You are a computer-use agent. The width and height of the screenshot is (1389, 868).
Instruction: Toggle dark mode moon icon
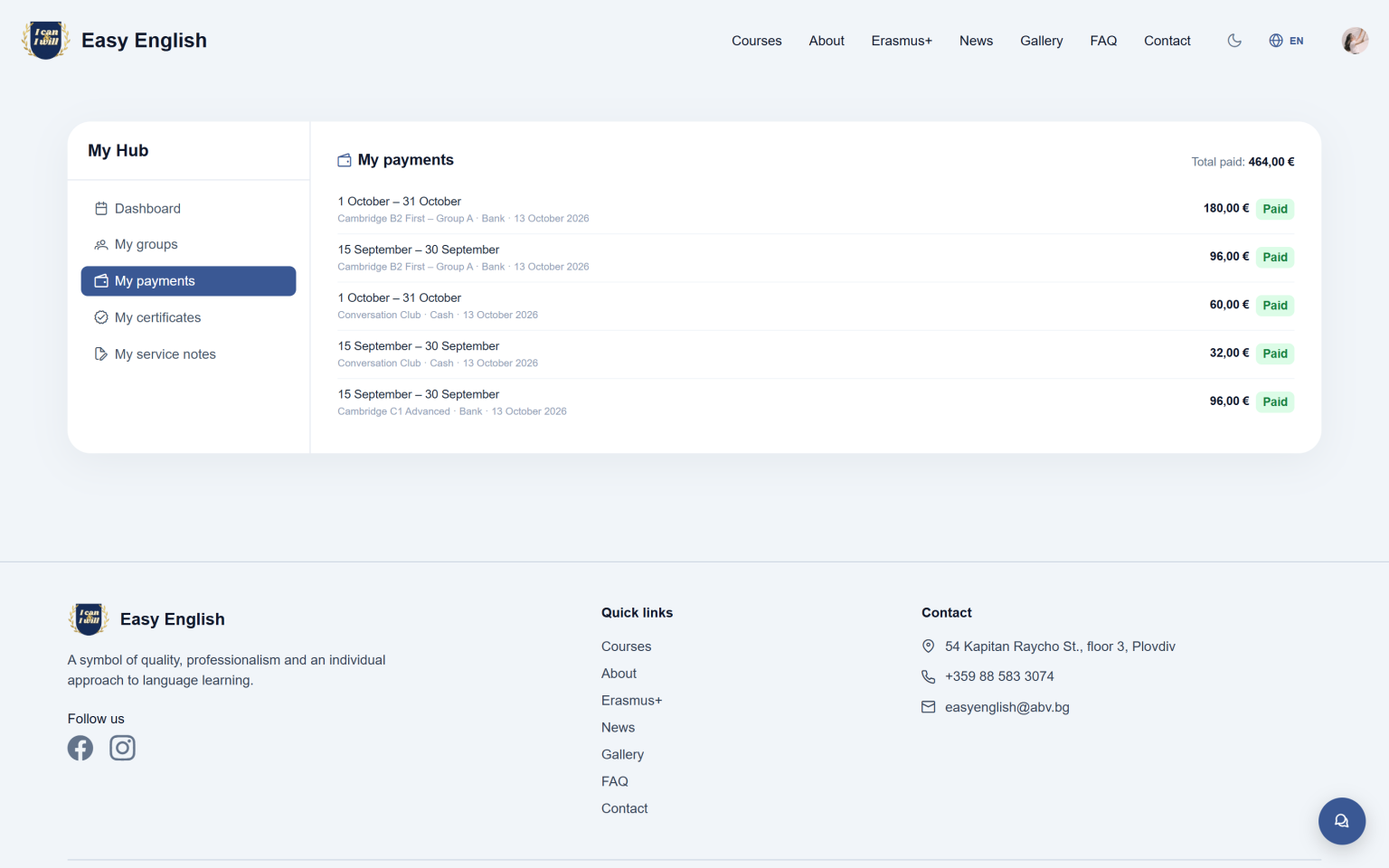click(x=1234, y=41)
